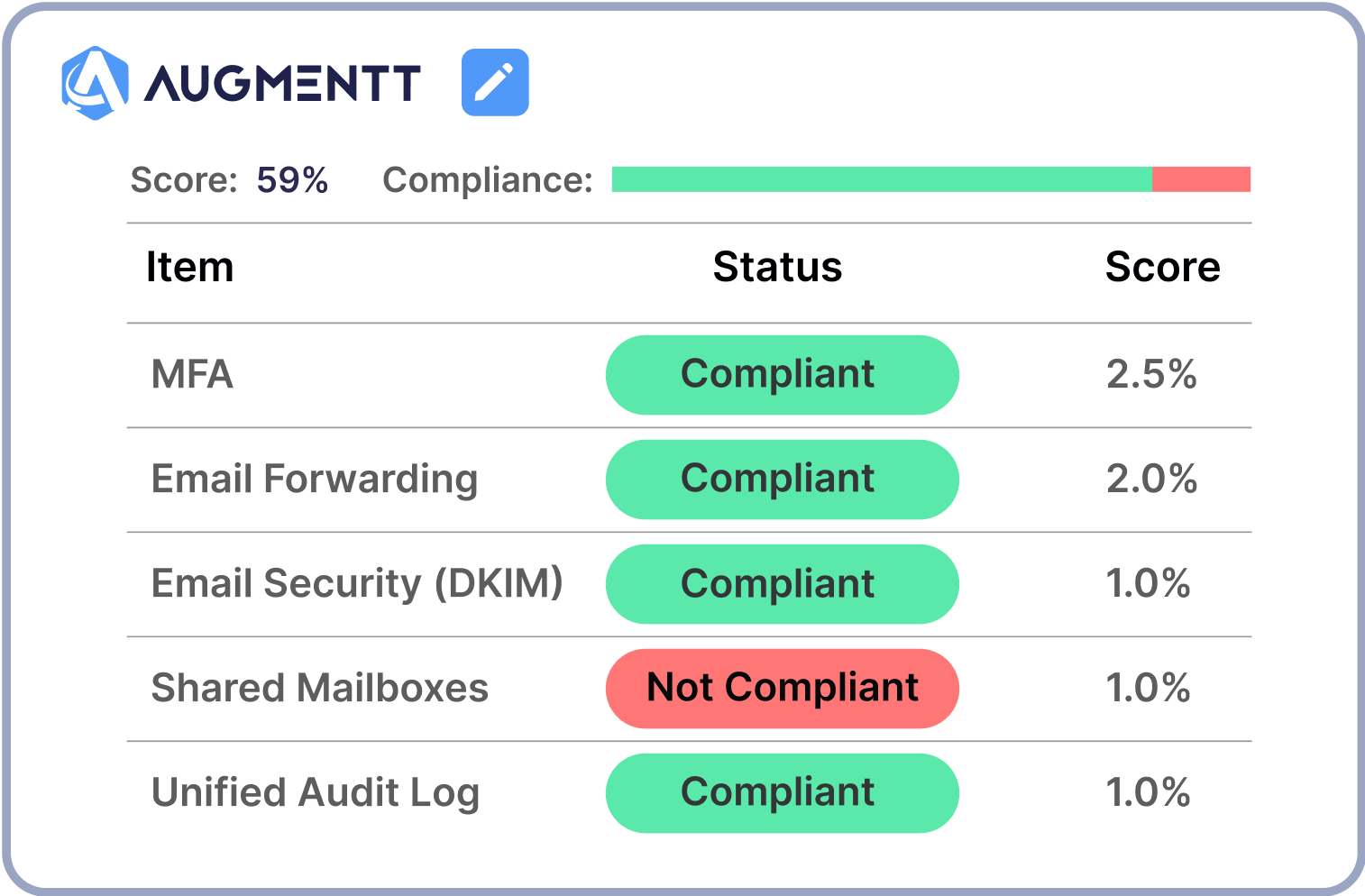Click the Status column header
1365x896 pixels.
click(x=777, y=268)
